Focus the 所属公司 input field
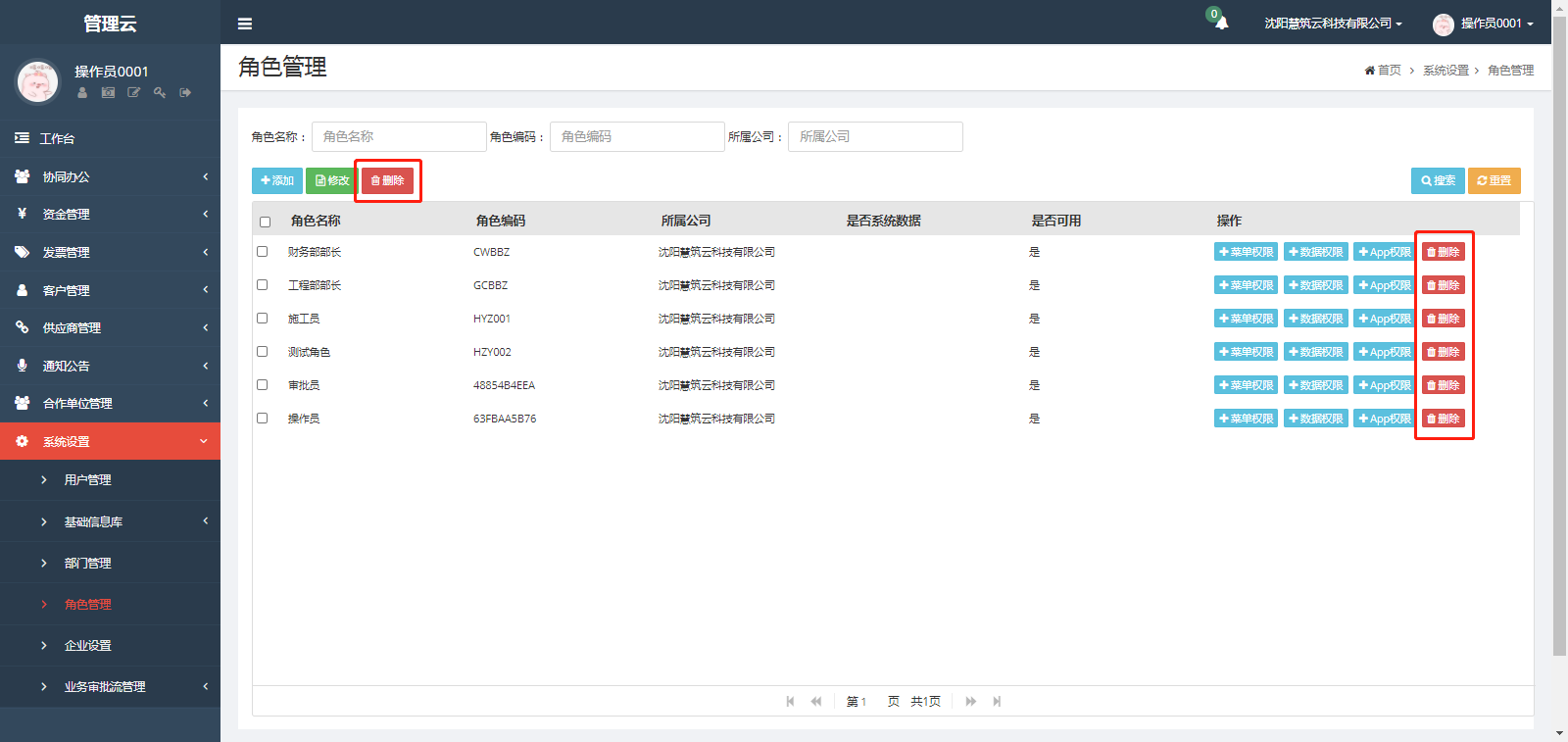This screenshot has height=742, width=1568. tap(875, 136)
